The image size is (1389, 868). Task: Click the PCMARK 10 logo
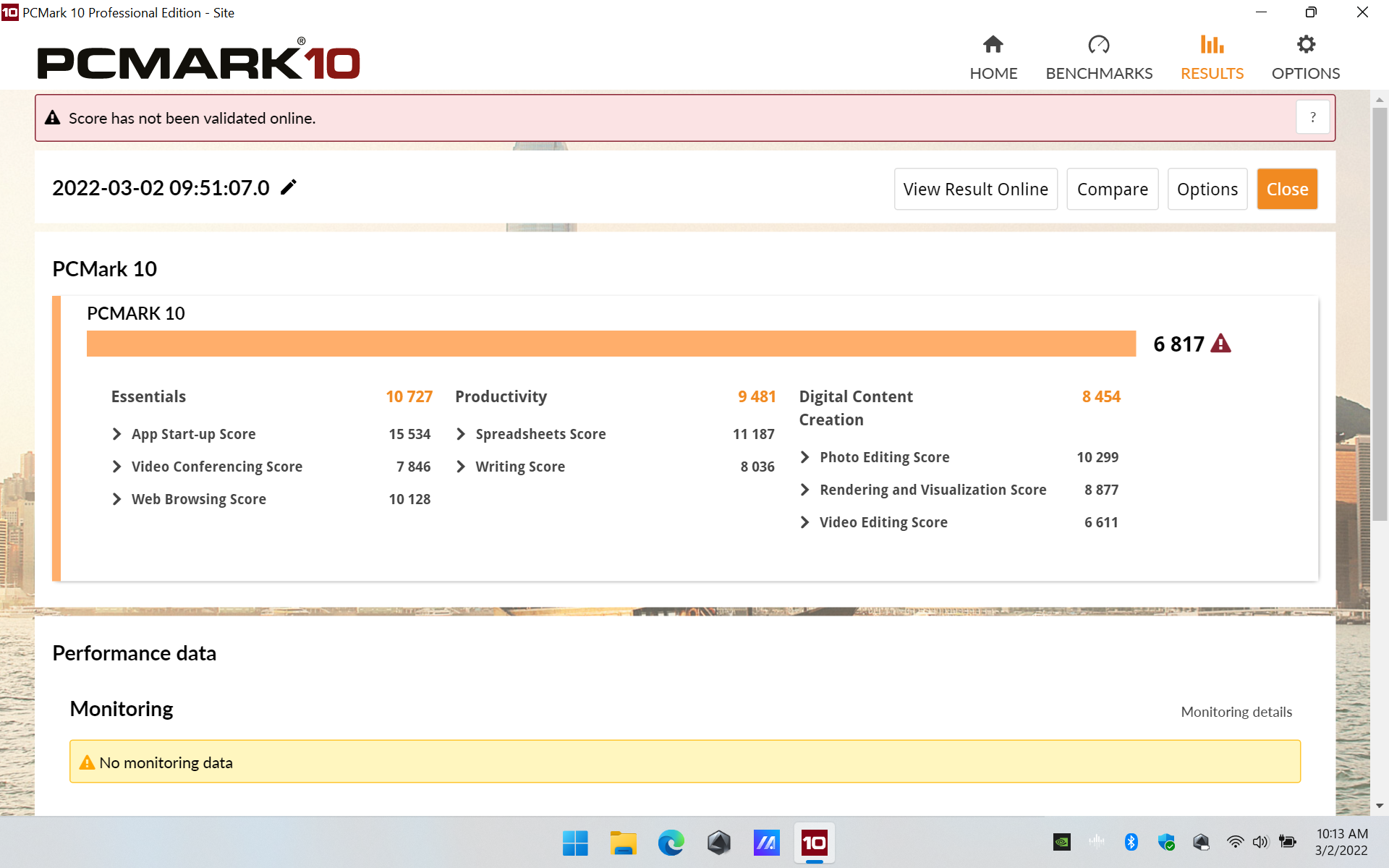[198, 59]
